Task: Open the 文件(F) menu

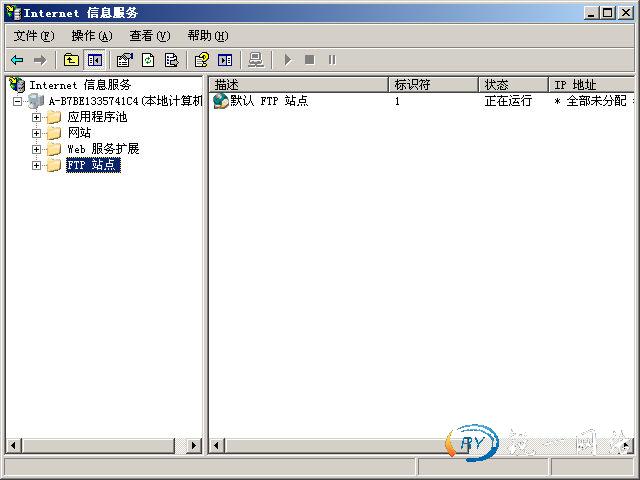Action: pos(34,36)
